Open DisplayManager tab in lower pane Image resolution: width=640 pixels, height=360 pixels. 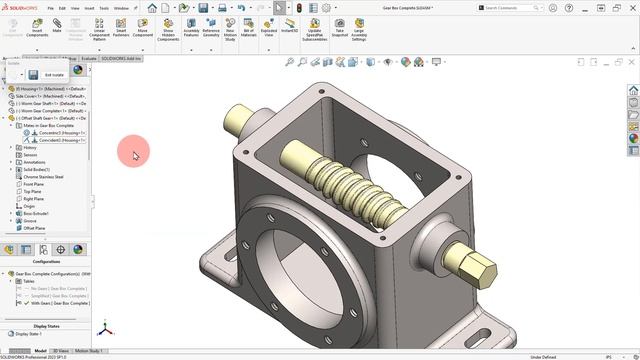(x=78, y=249)
